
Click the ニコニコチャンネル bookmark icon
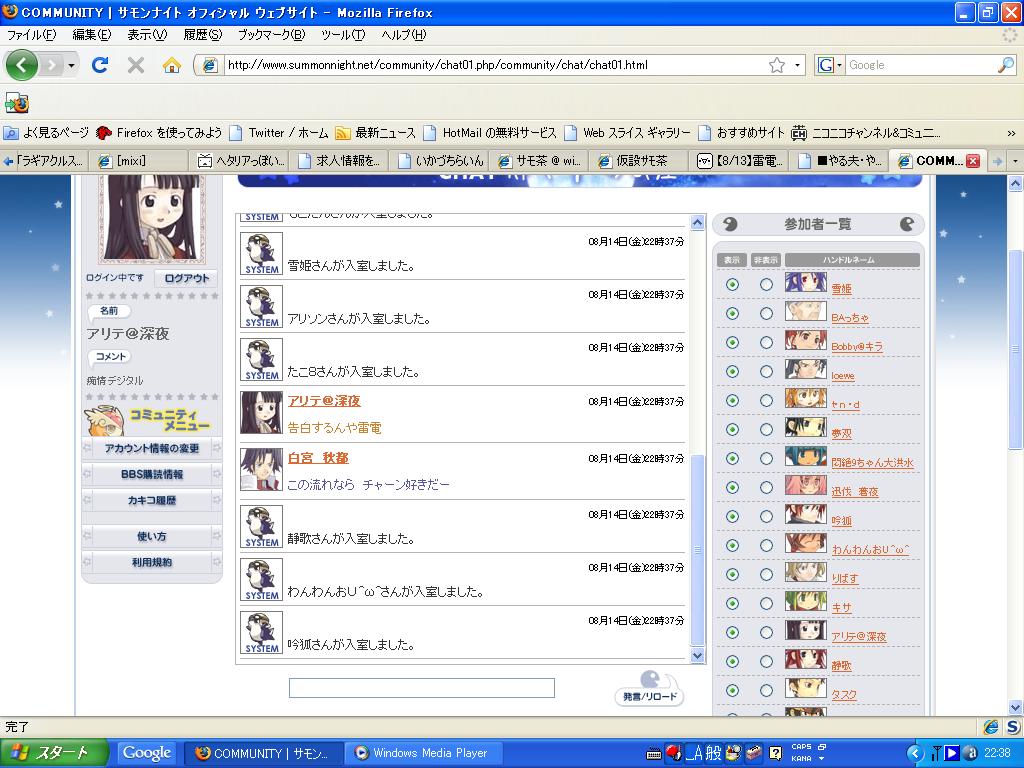coord(799,132)
